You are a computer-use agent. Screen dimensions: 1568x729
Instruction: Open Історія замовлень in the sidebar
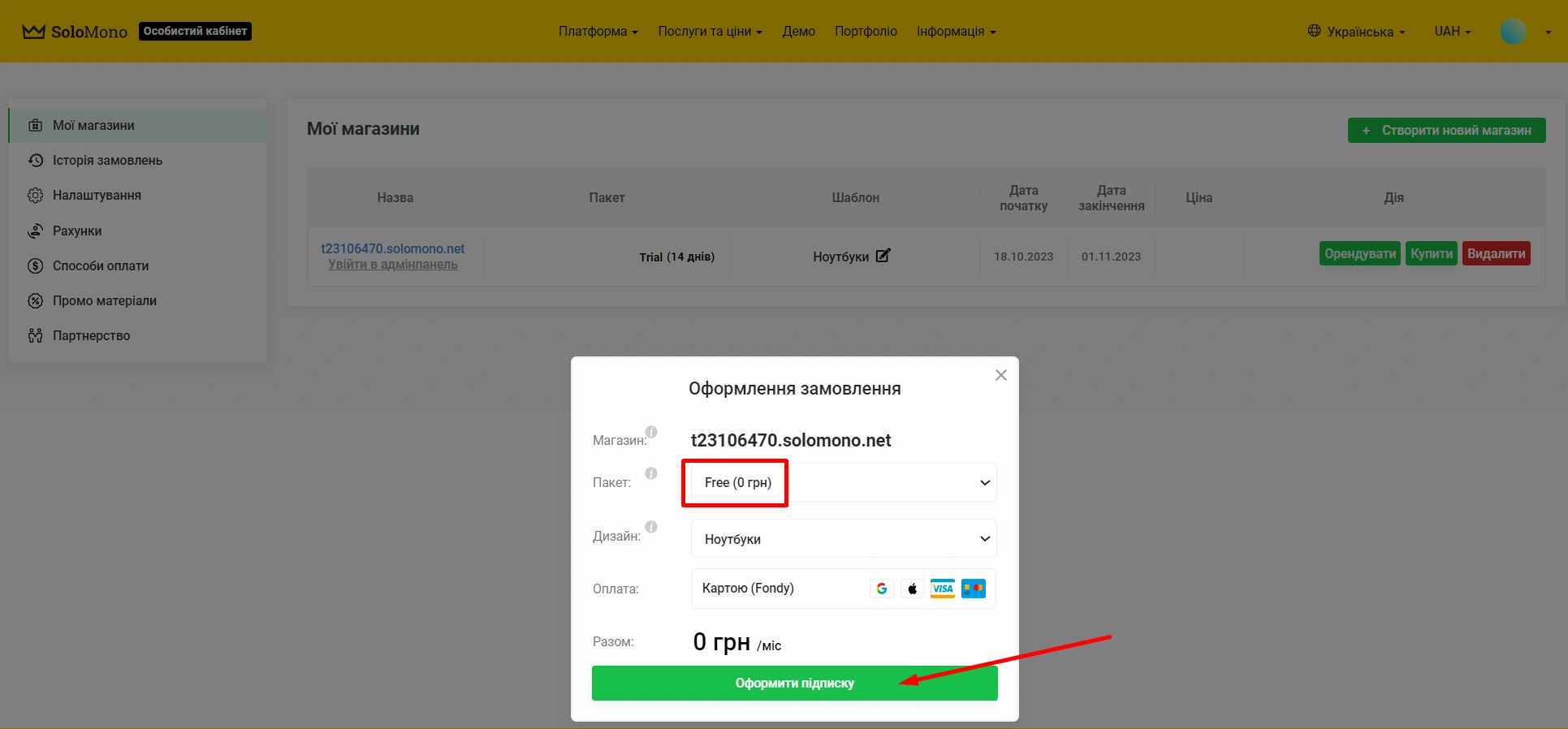click(x=107, y=161)
